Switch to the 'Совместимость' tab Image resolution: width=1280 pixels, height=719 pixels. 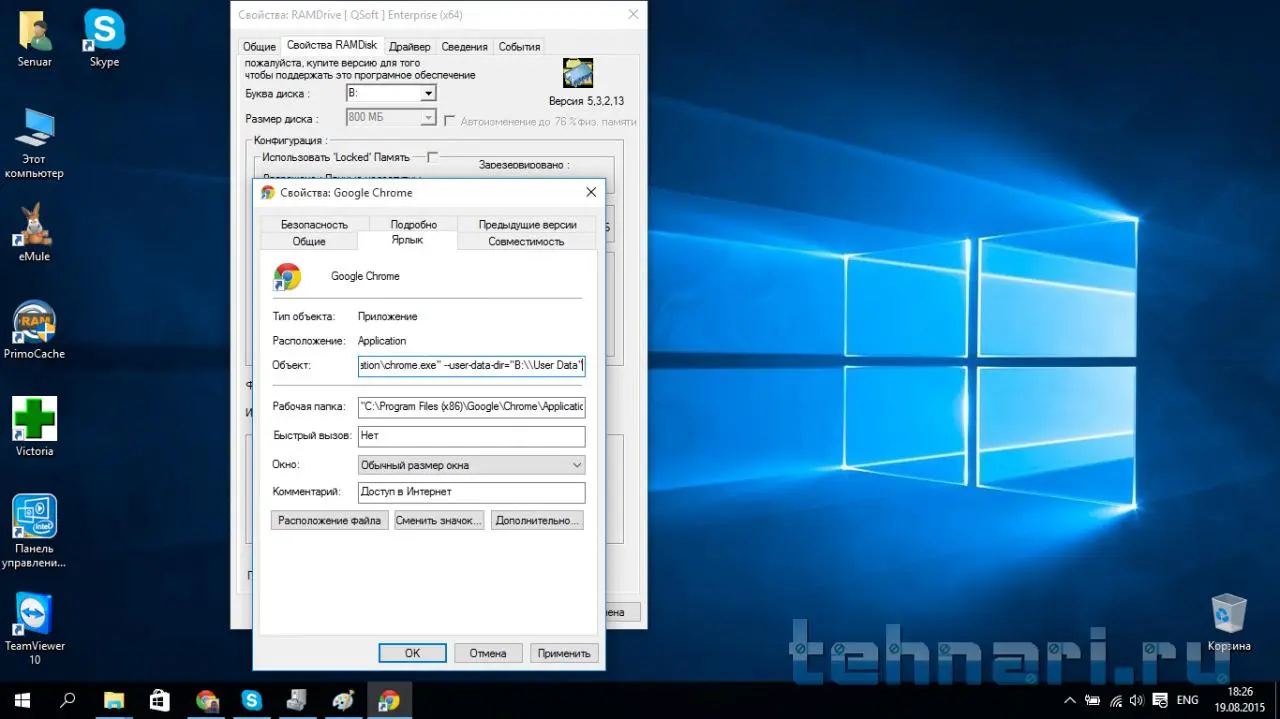point(526,241)
